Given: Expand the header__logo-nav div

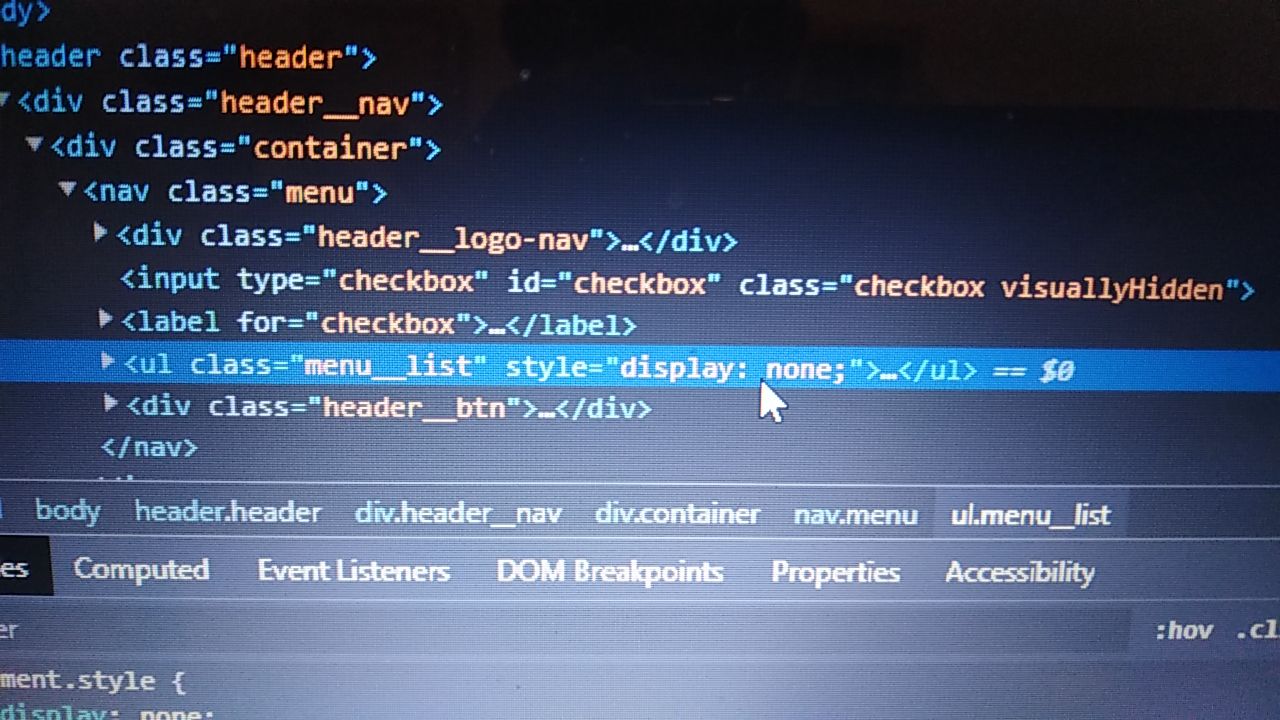Looking at the screenshot, I should (x=101, y=233).
